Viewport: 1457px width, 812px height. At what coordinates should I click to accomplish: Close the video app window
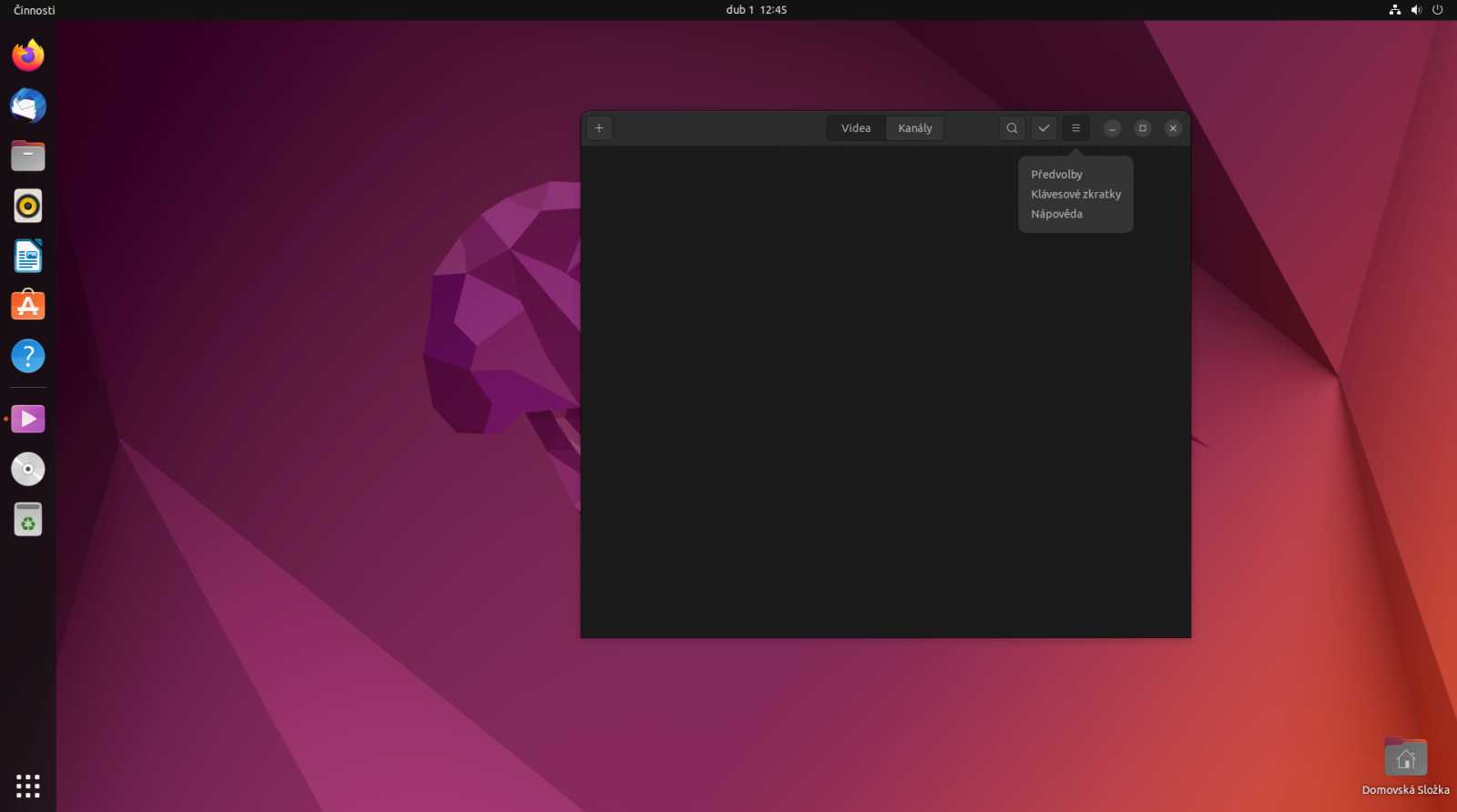(1173, 128)
